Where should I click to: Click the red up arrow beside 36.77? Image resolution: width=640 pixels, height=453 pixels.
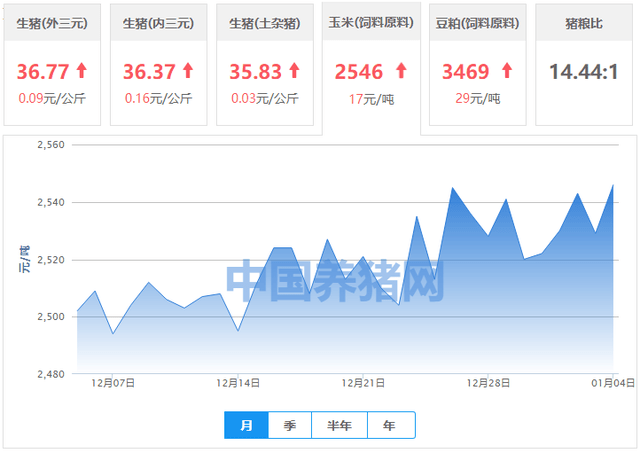coord(82,70)
